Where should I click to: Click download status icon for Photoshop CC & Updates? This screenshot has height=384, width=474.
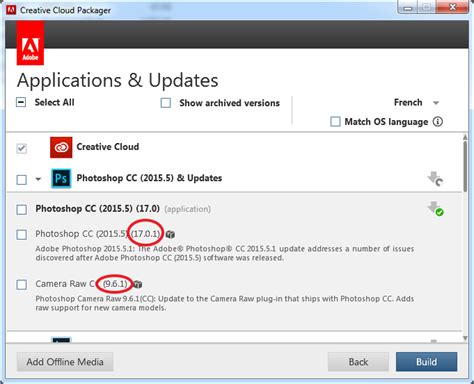[x=435, y=179]
